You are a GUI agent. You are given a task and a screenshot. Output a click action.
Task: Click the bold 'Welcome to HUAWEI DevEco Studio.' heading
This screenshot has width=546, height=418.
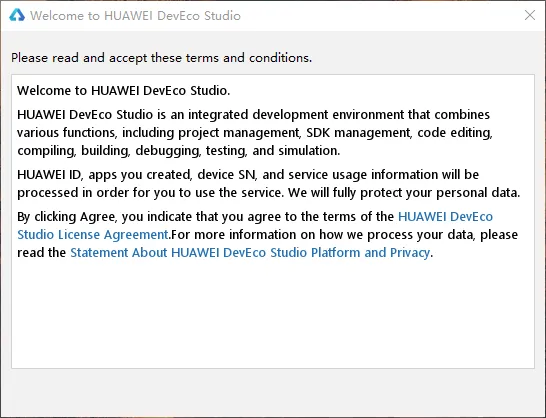pos(124,91)
